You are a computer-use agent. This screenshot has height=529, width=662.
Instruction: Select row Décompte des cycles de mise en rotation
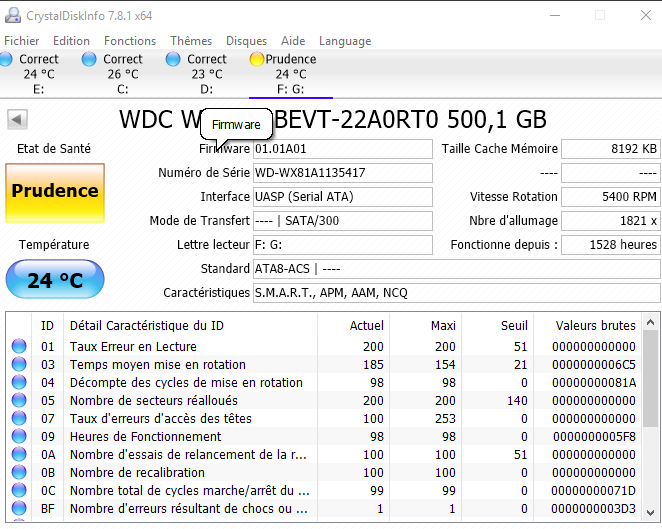324,383
